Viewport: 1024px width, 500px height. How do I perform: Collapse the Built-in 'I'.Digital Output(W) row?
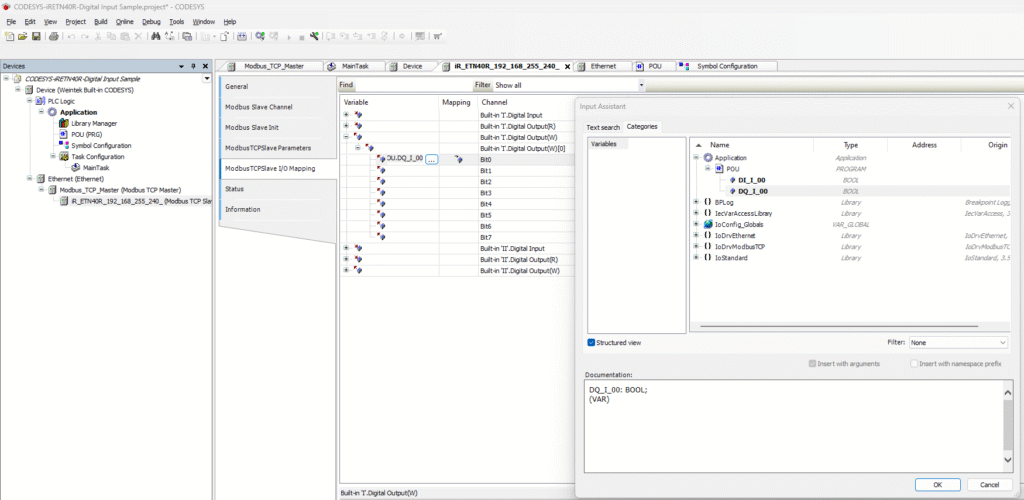coord(346,137)
